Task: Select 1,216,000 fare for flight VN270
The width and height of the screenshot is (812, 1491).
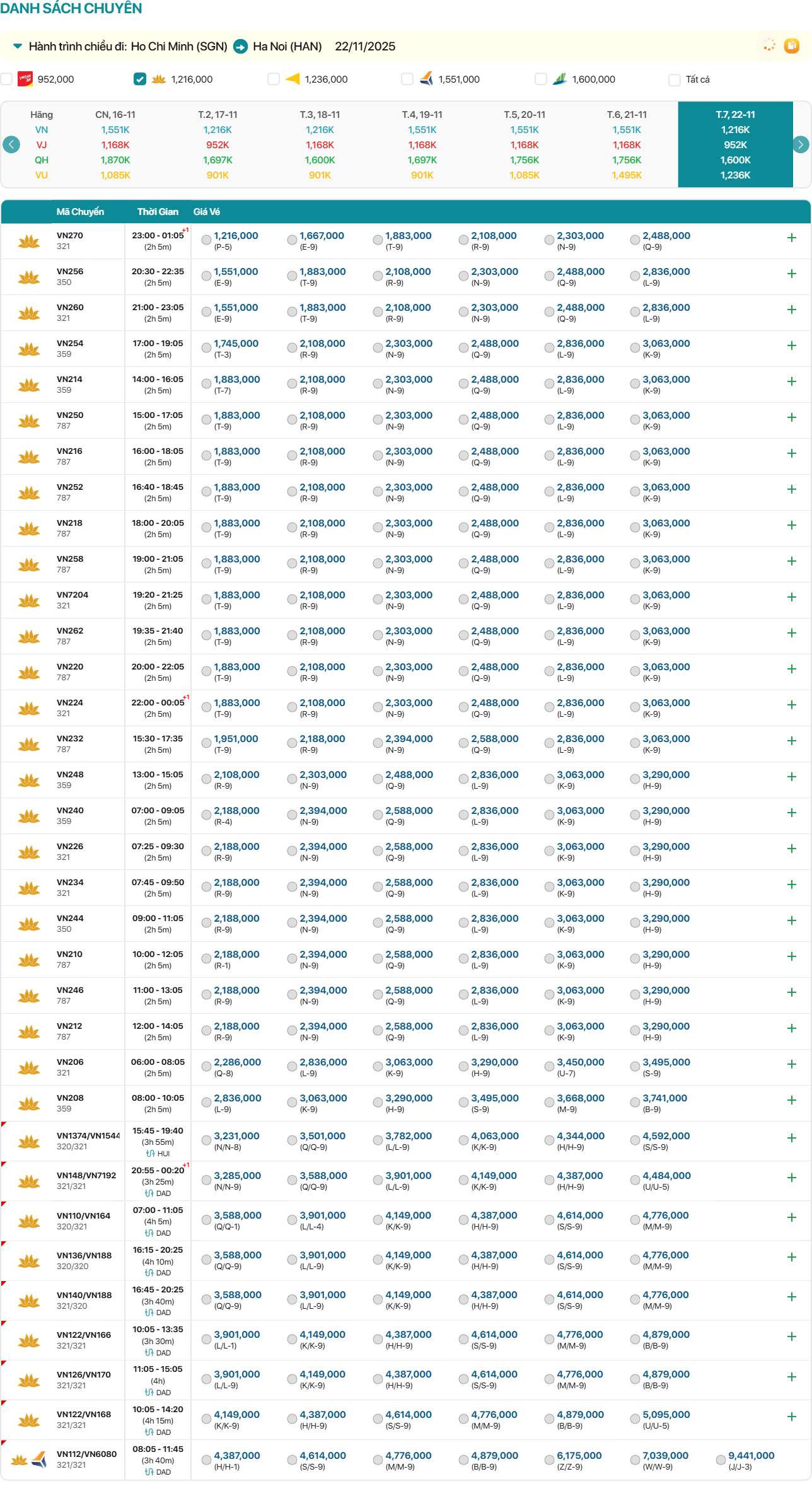Action: (207, 240)
